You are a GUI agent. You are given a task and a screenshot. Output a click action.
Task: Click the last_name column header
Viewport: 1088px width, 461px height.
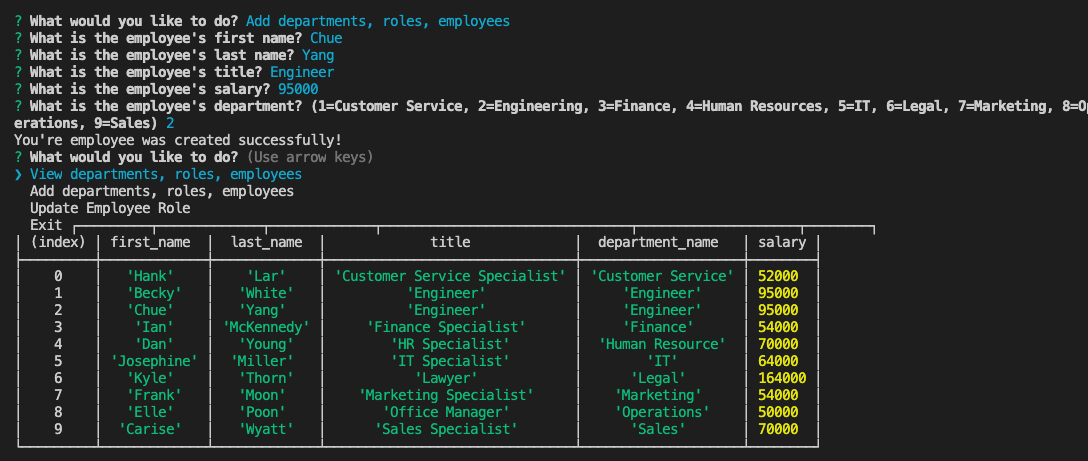266,242
